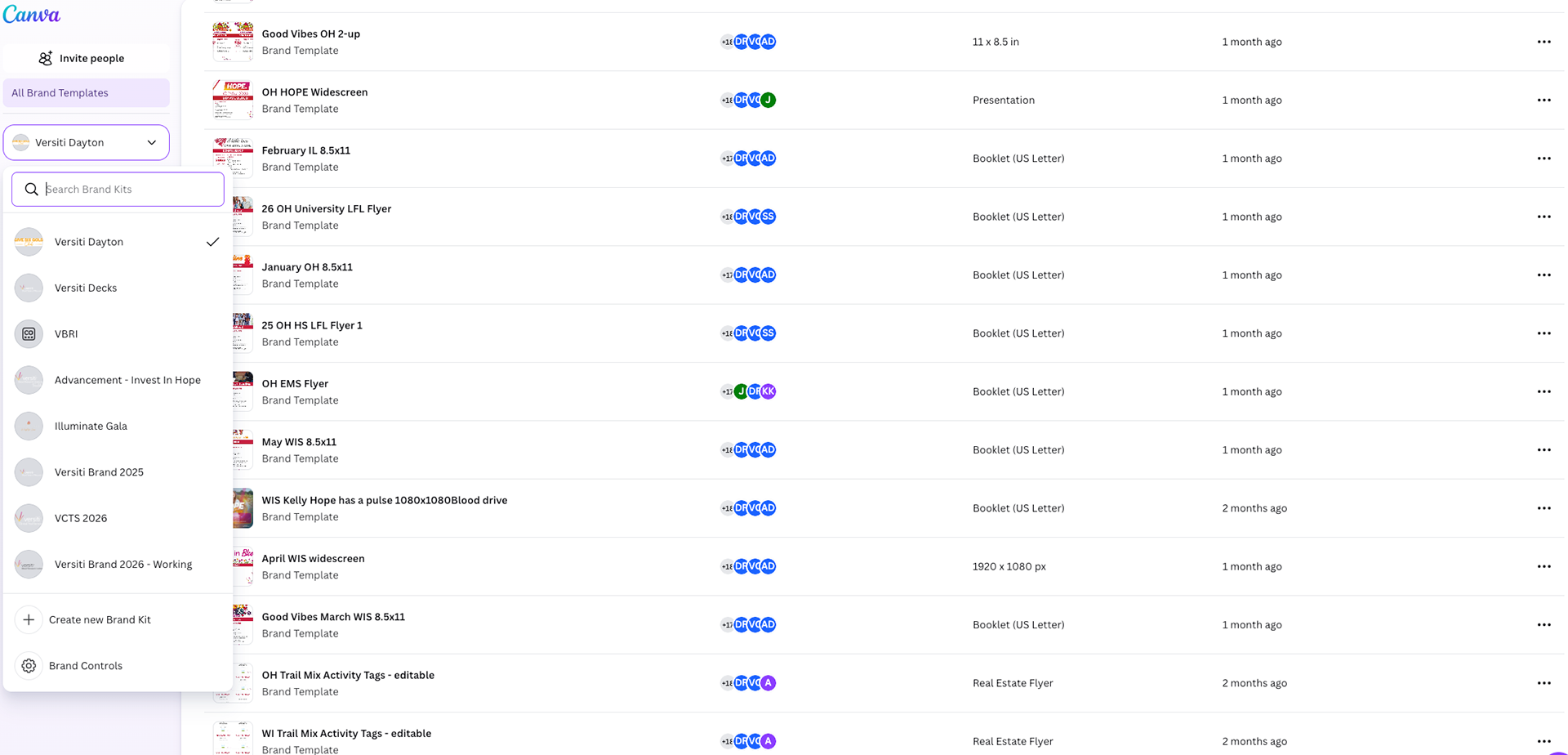Click SS avatar on 26 OH University LFL Flyer row
The height and width of the screenshot is (755, 1568).
click(768, 217)
